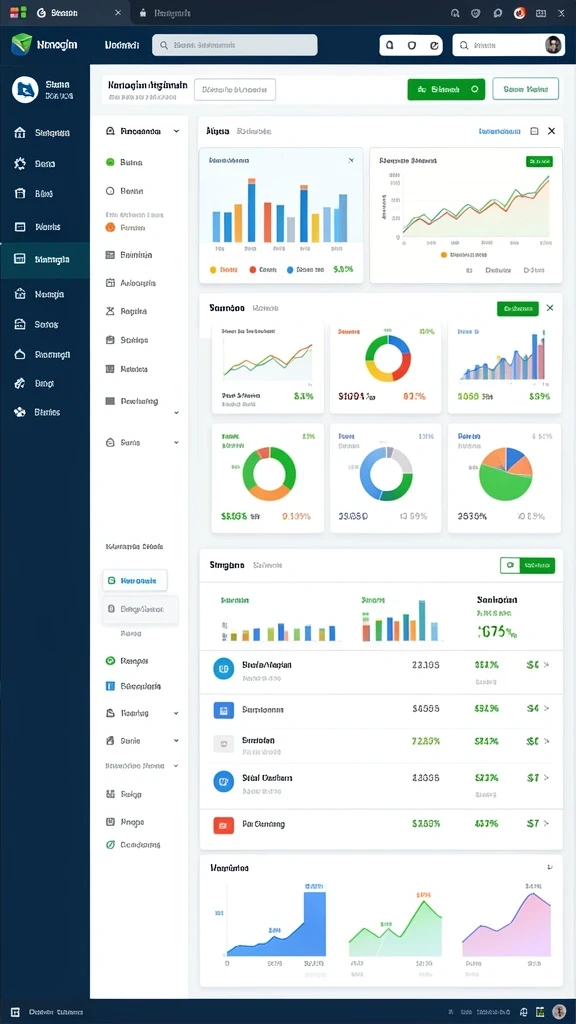Select the highlighted item in dark sidebar

coord(45,260)
